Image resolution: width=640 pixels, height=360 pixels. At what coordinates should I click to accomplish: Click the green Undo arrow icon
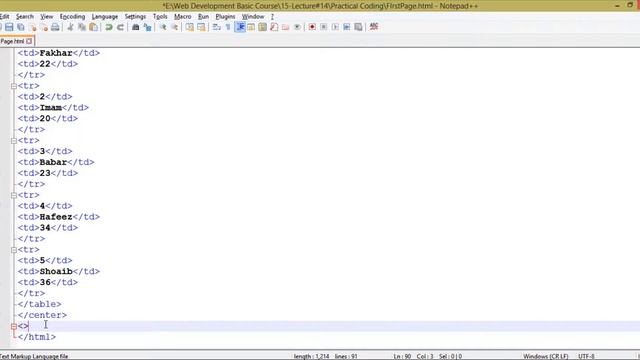point(109,27)
